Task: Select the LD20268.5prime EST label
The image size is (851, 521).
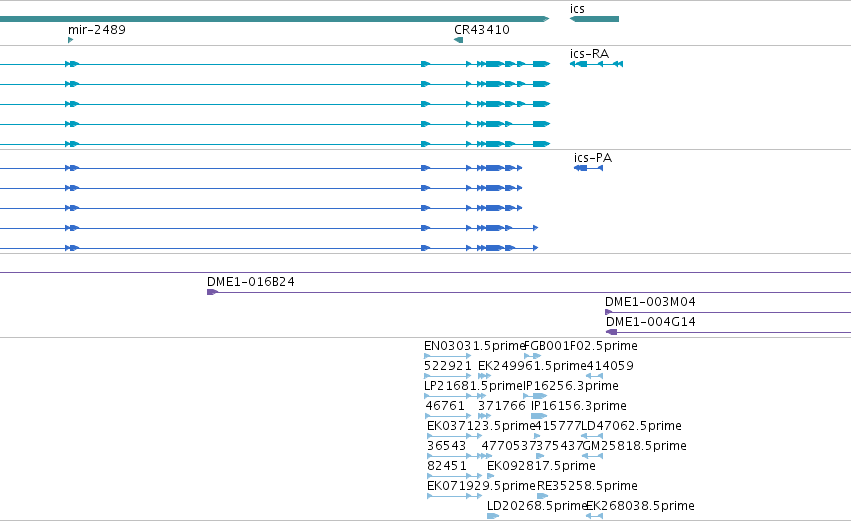Action: tap(536, 506)
